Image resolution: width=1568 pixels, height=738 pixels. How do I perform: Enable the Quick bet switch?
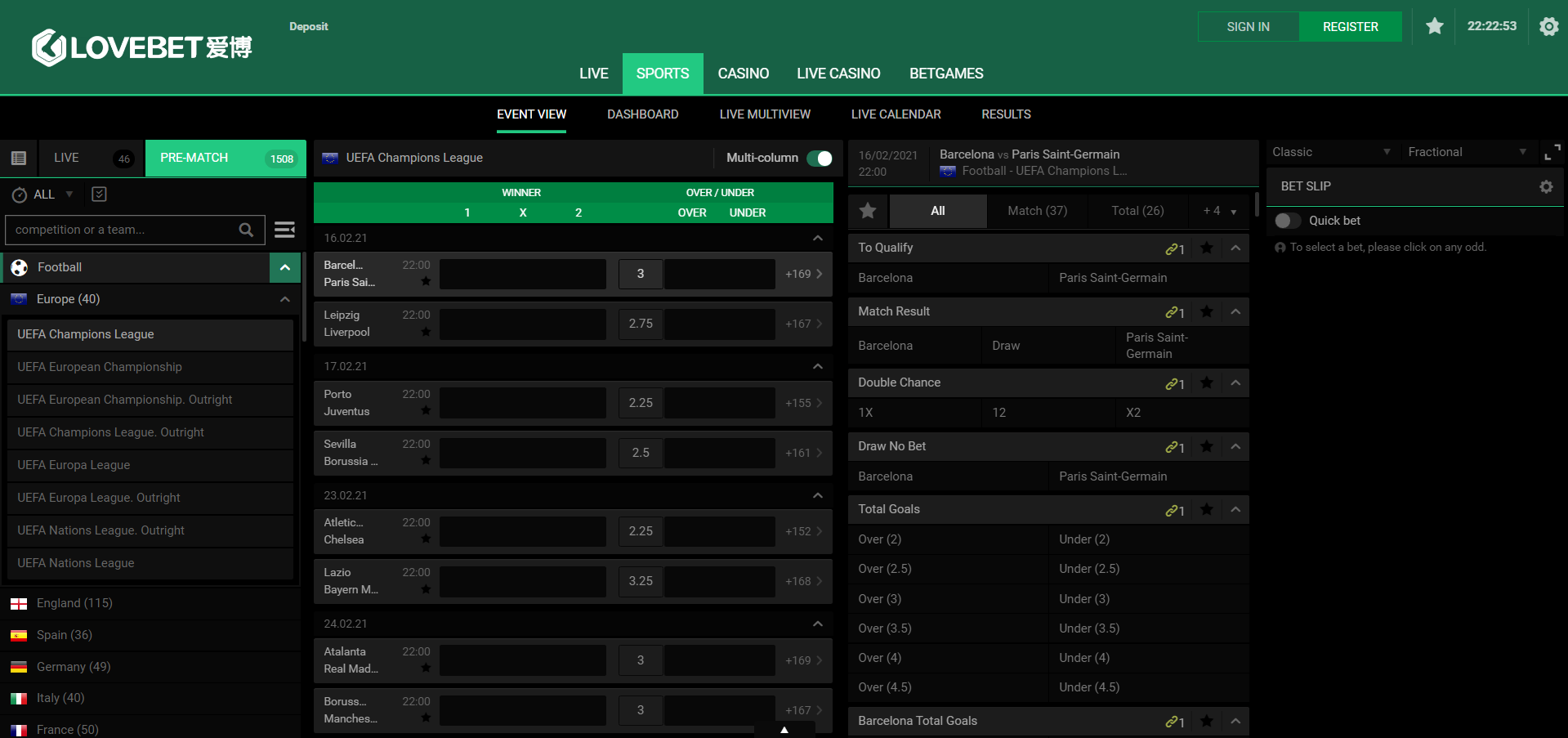pos(1288,221)
